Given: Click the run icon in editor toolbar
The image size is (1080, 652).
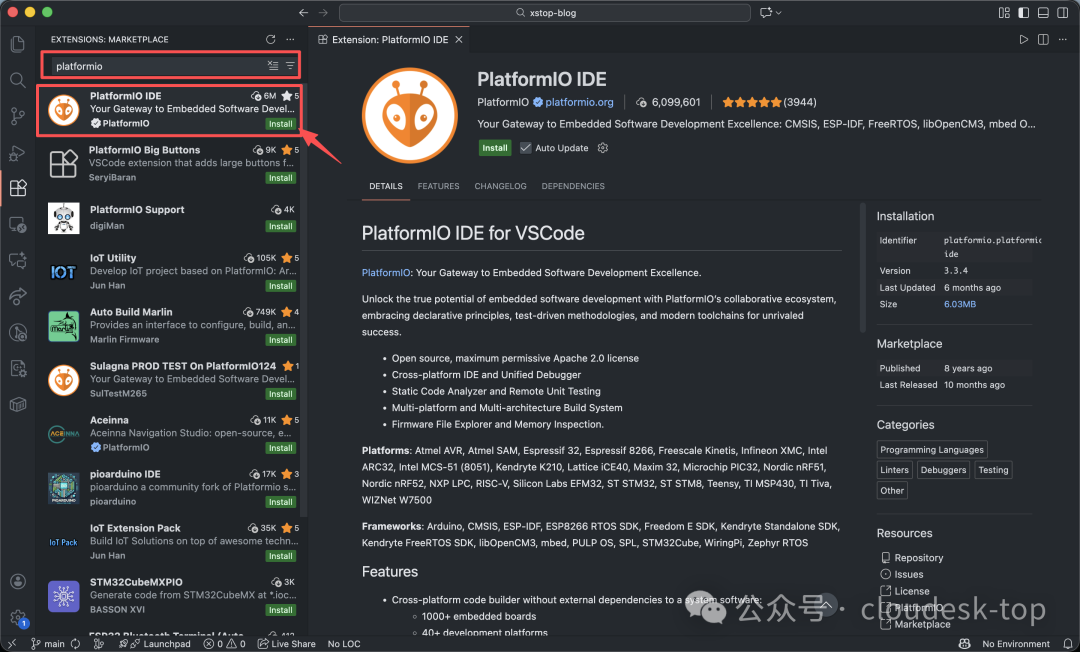Looking at the screenshot, I should coord(1024,39).
